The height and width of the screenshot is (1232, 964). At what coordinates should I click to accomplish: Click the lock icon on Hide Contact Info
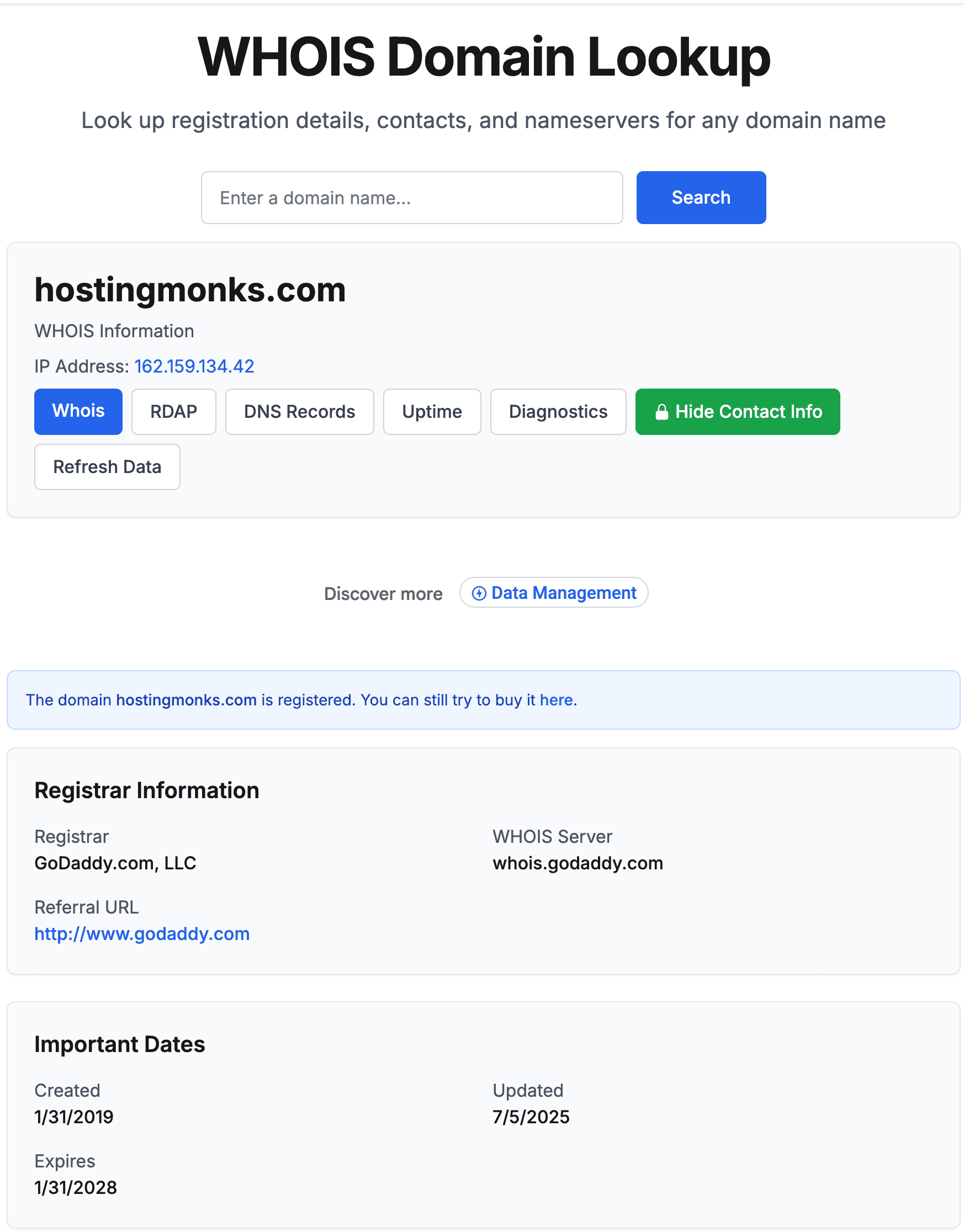[661, 411]
